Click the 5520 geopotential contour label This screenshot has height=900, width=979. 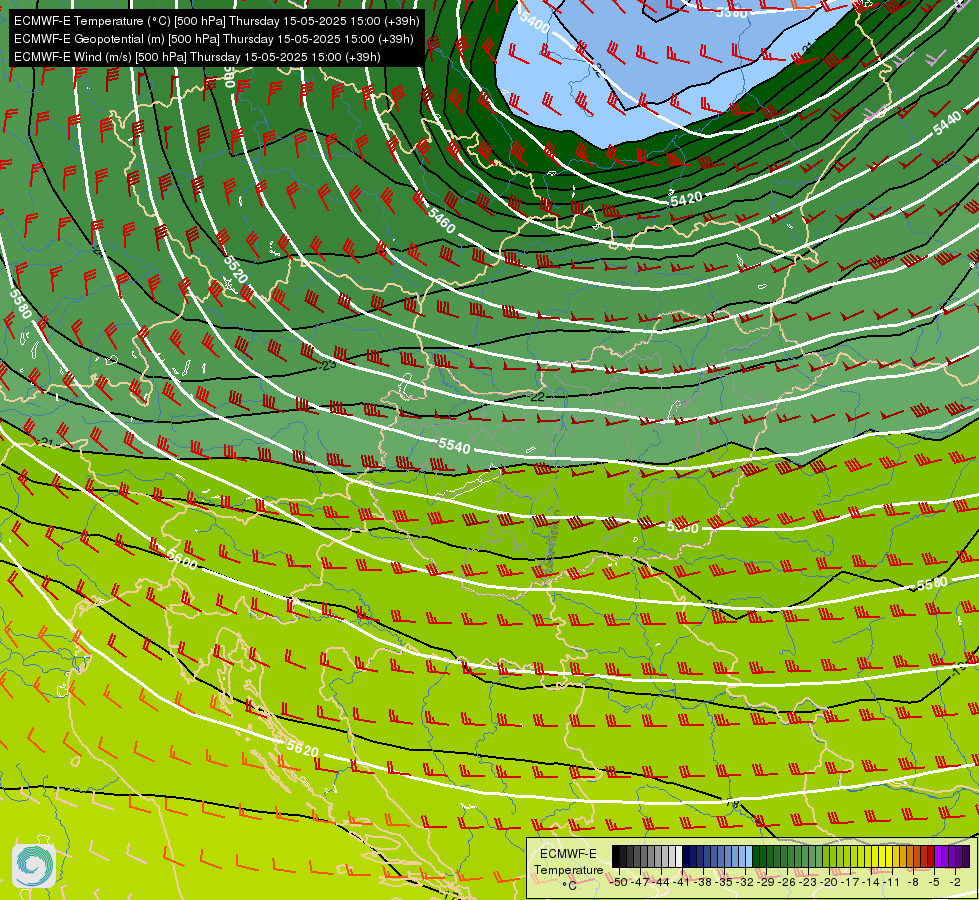pyautogui.click(x=235, y=269)
